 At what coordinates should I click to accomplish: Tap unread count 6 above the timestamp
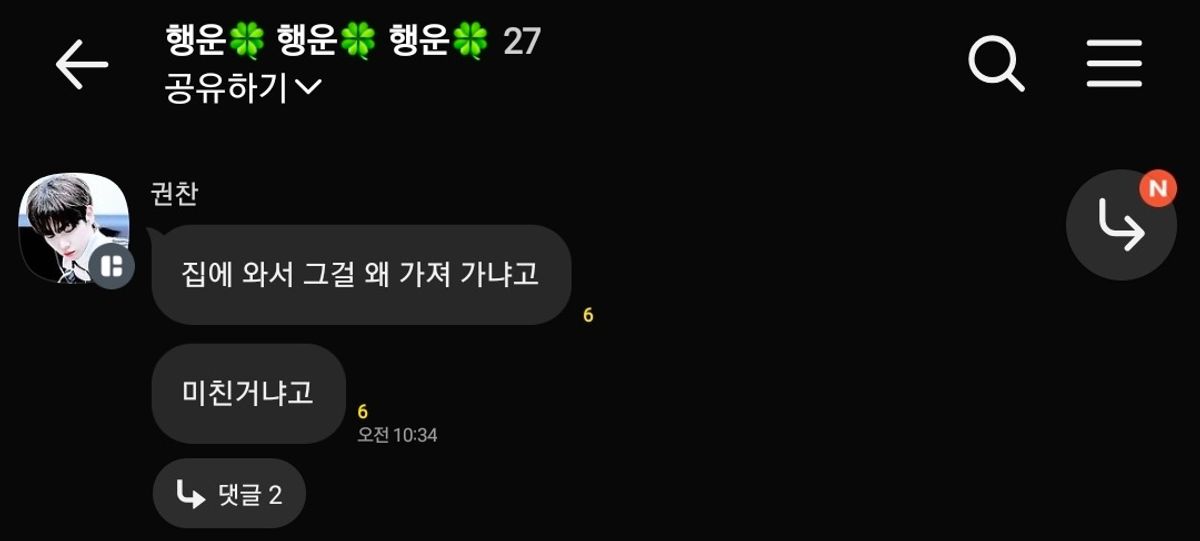(363, 412)
